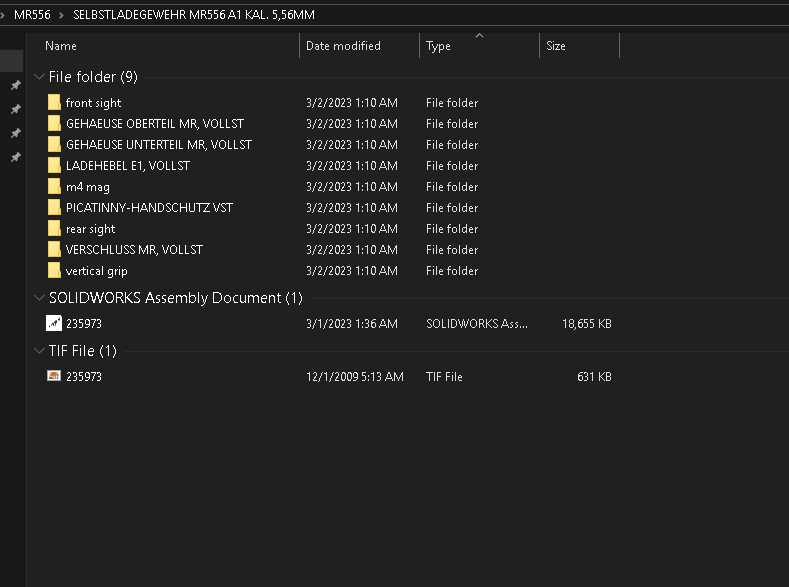The height and width of the screenshot is (587, 789).
Task: Select the File folder (9) group heading
Action: point(93,77)
